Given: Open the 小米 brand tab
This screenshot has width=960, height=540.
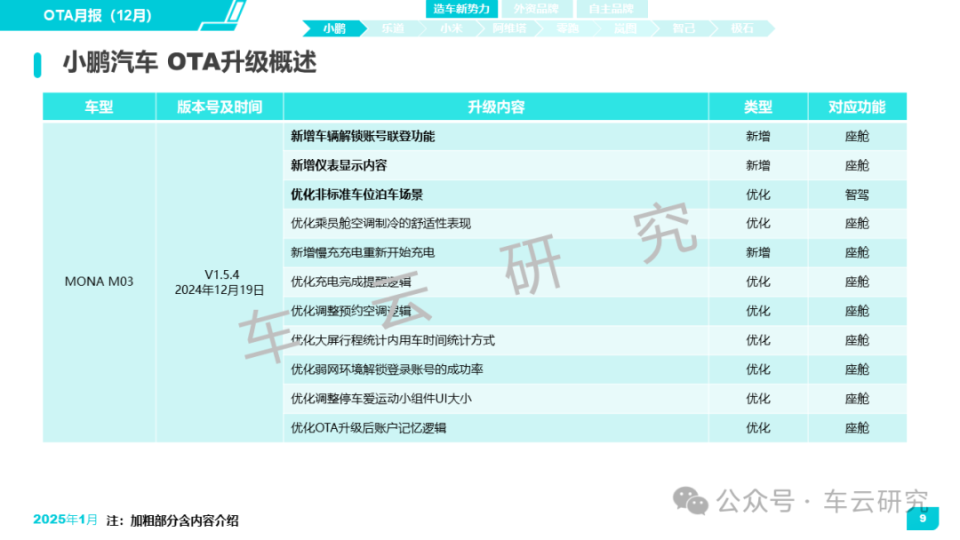Looking at the screenshot, I should (451, 28).
